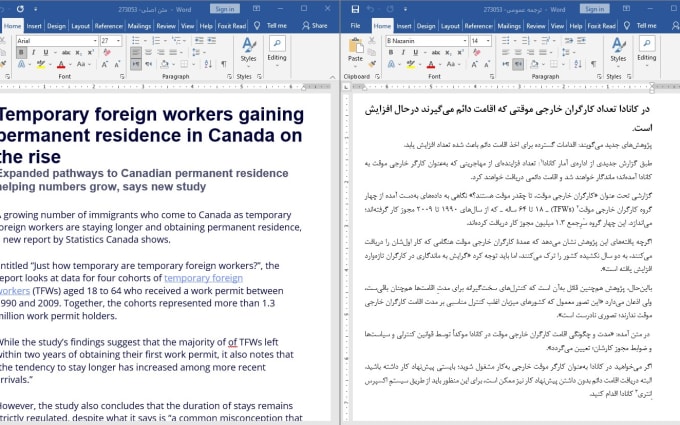Open Paragraph dialog launcher in right window
This screenshot has height=425, width=680.
point(599,76)
